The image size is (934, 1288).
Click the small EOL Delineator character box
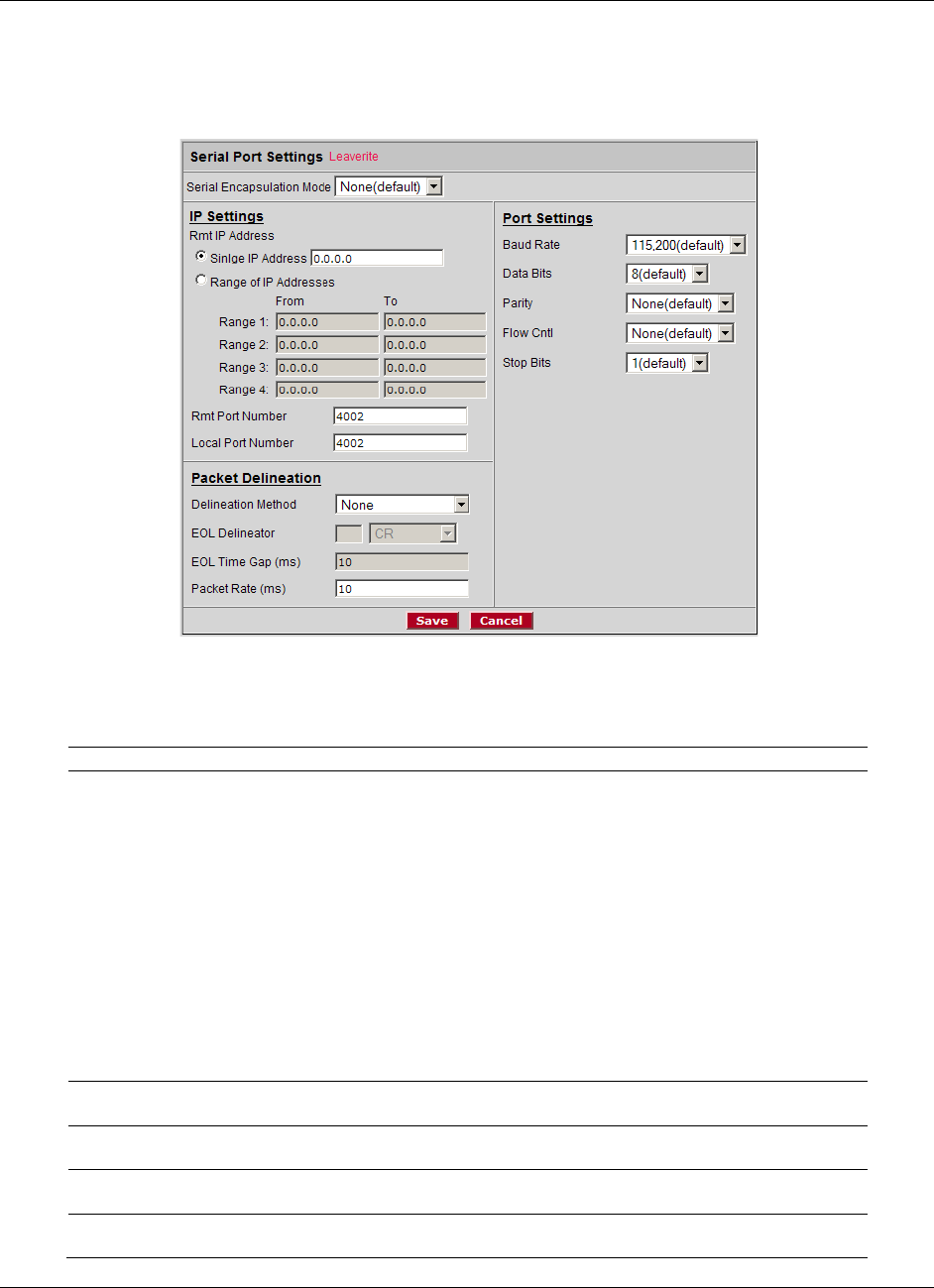349,533
